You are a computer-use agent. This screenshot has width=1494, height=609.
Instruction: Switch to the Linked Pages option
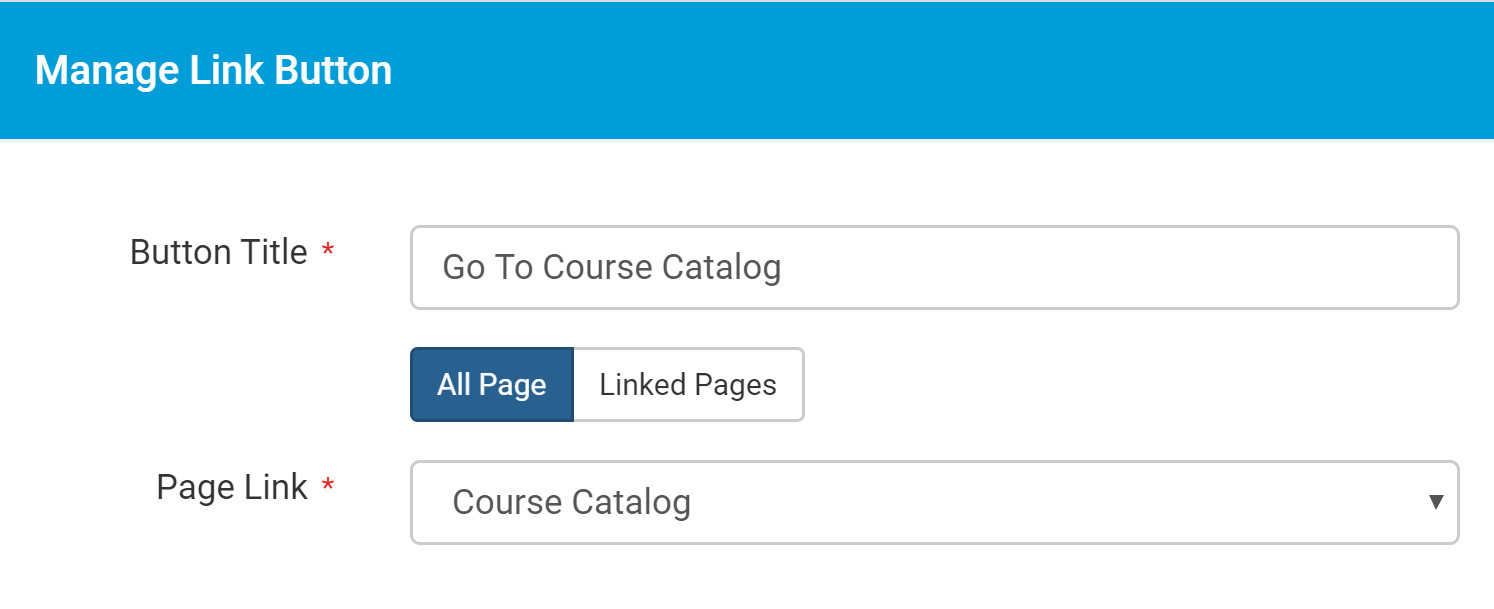tap(688, 385)
